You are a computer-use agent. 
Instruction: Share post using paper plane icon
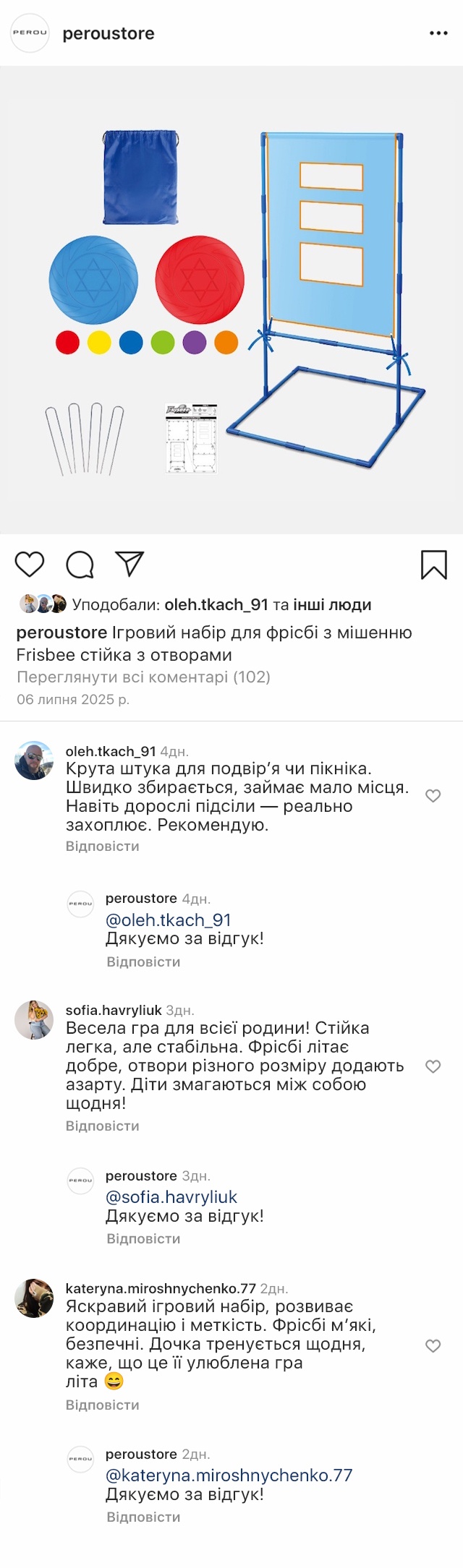pyautogui.click(x=130, y=564)
